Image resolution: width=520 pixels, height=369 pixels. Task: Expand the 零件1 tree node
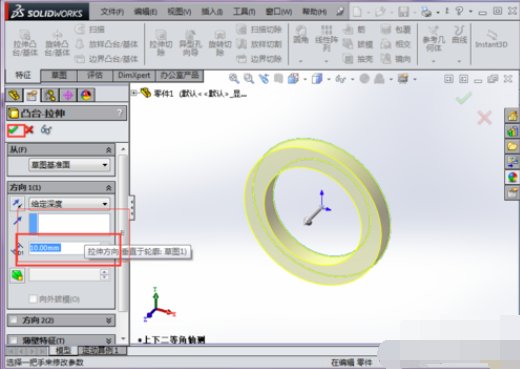coord(134,93)
